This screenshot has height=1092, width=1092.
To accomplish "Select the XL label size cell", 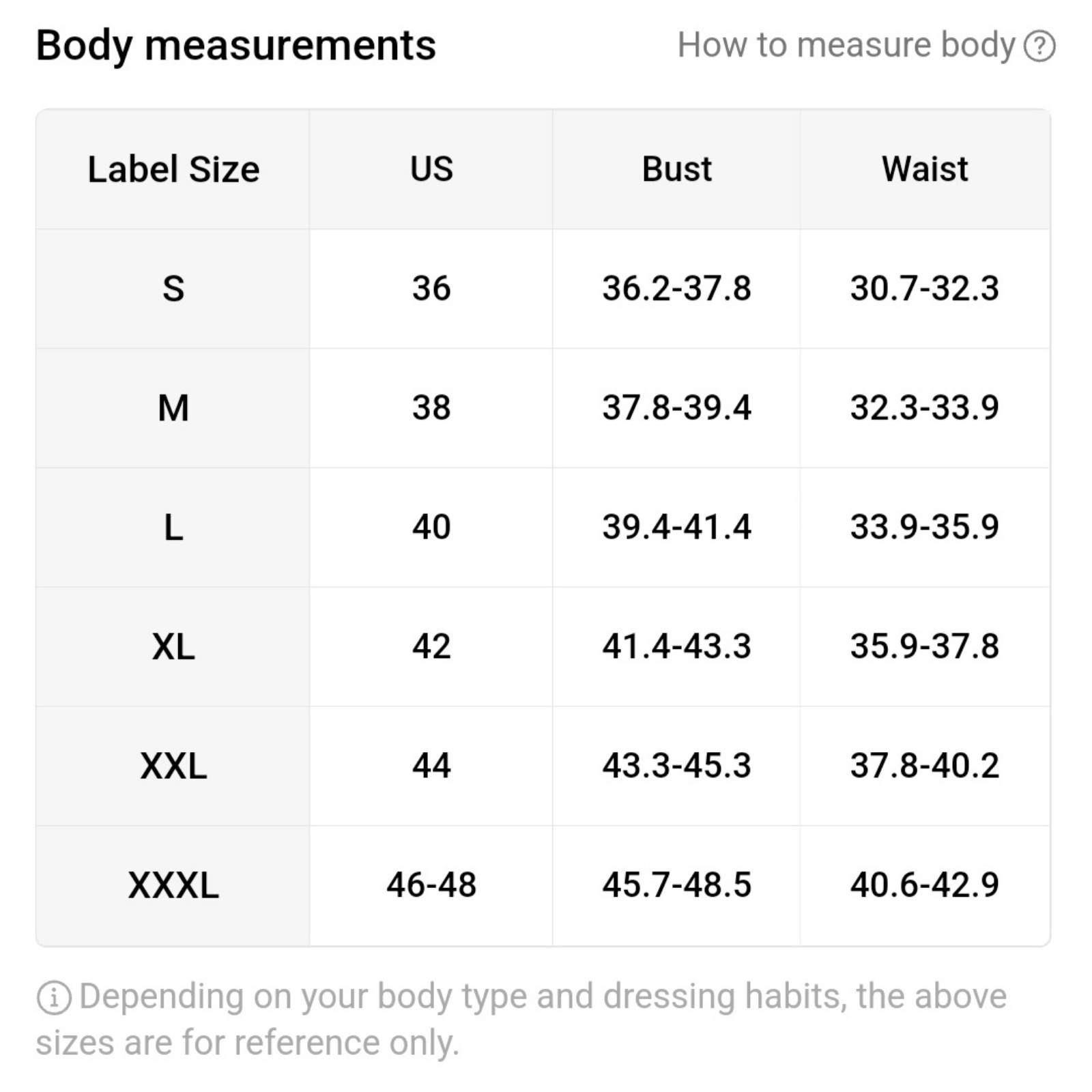I will pos(173,647).
